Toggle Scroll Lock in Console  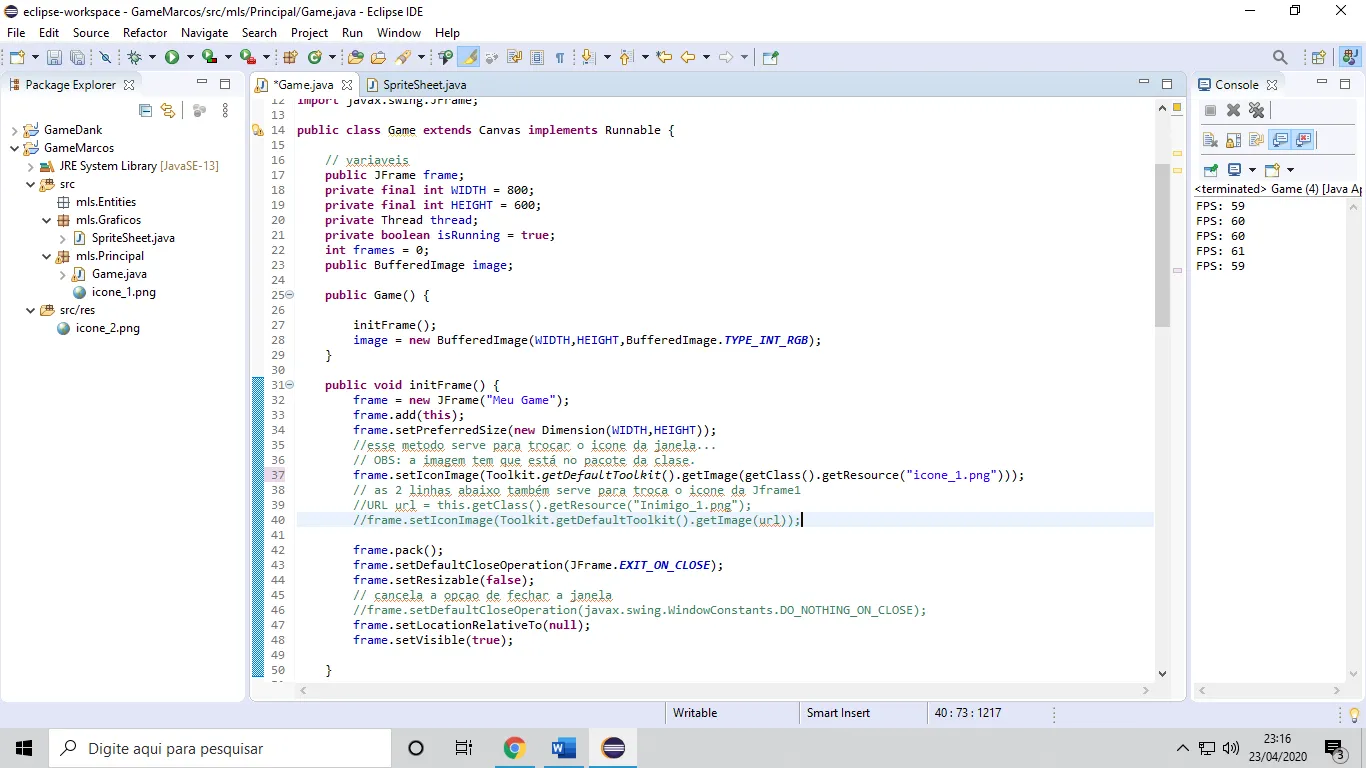pos(1233,140)
